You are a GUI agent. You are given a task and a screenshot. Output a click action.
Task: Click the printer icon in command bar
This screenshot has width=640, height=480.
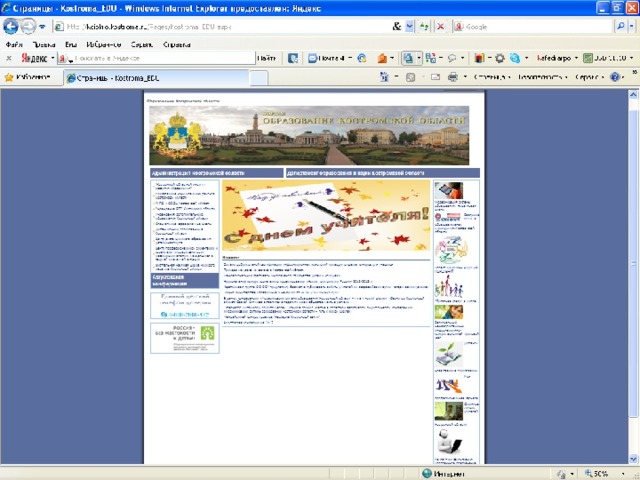(452, 77)
